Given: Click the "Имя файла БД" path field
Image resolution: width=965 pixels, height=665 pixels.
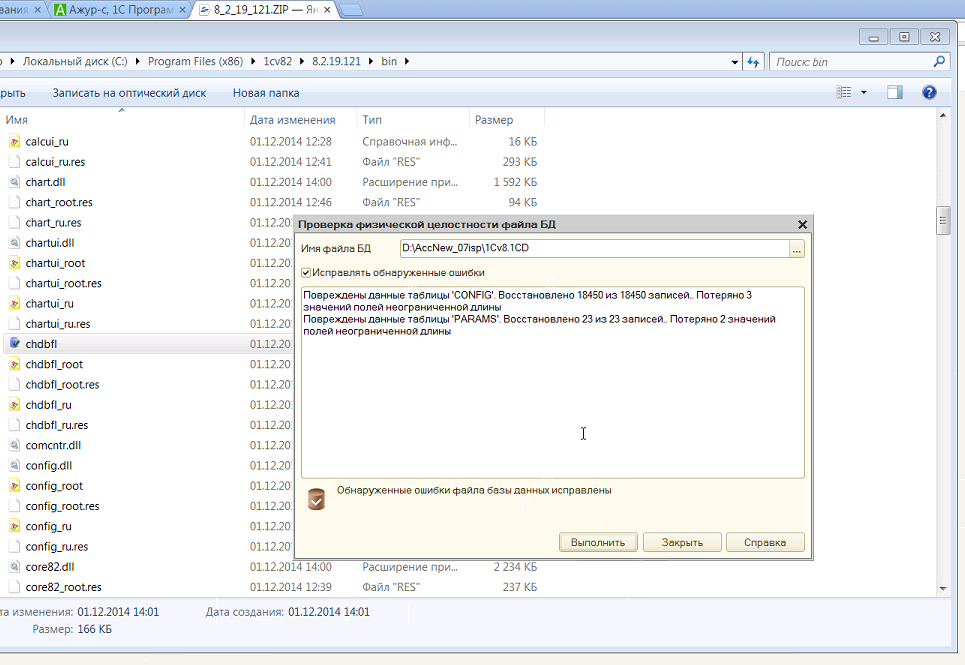Looking at the screenshot, I should (x=593, y=249).
